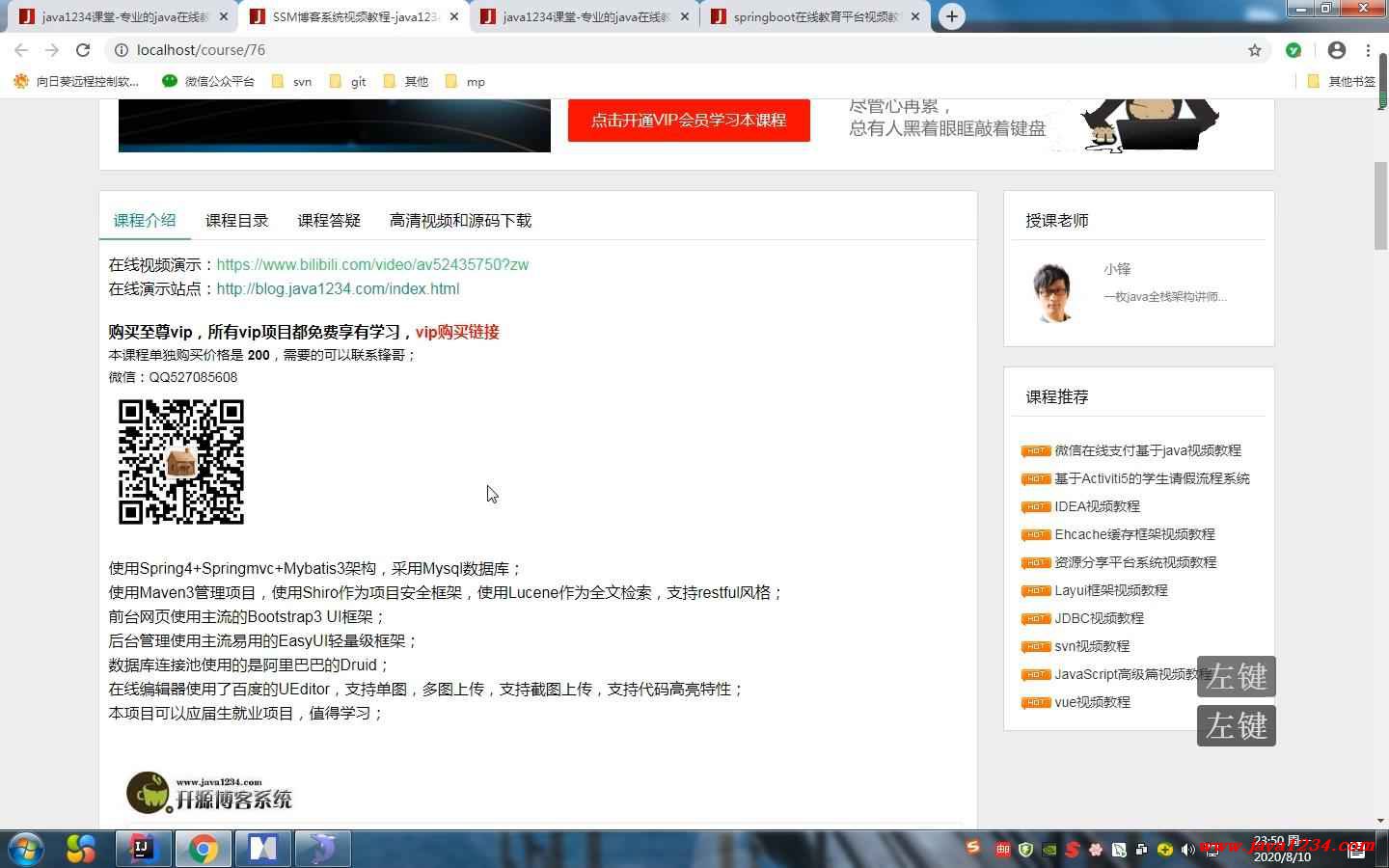The height and width of the screenshot is (868, 1389).
Task: Open vue视频教程 recommendation
Action: click(x=1092, y=702)
